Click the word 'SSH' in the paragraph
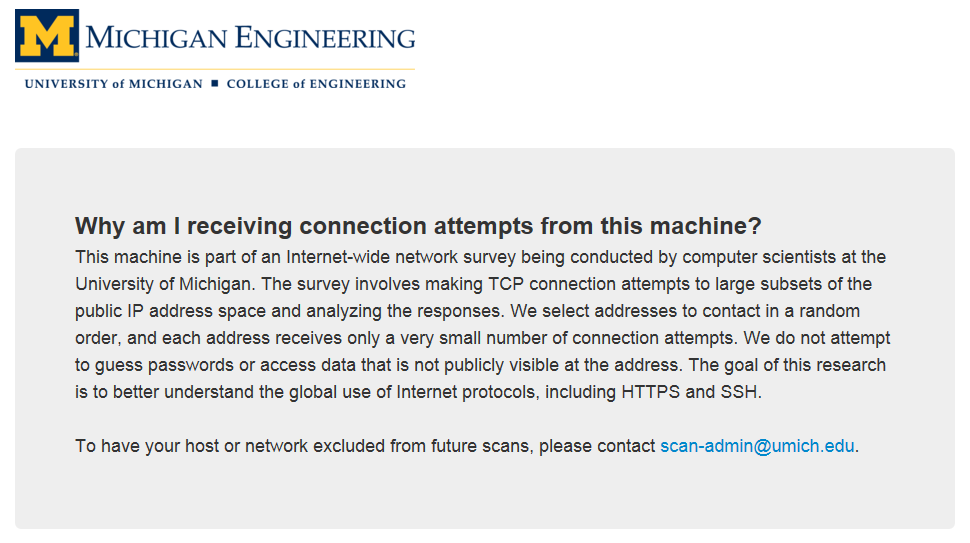Image resolution: width=970 pixels, height=543 pixels. pyautogui.click(x=740, y=392)
